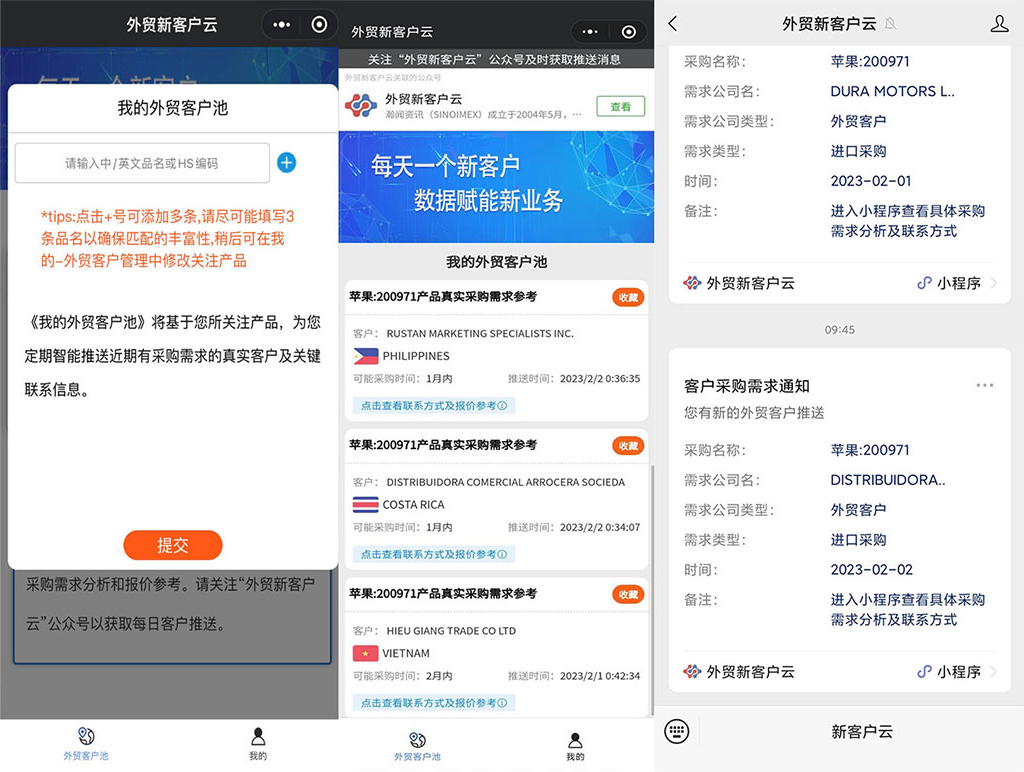Click the 我的外贸客户池 dialog title
Image resolution: width=1024 pixels, height=772 pixels.
[x=172, y=108]
